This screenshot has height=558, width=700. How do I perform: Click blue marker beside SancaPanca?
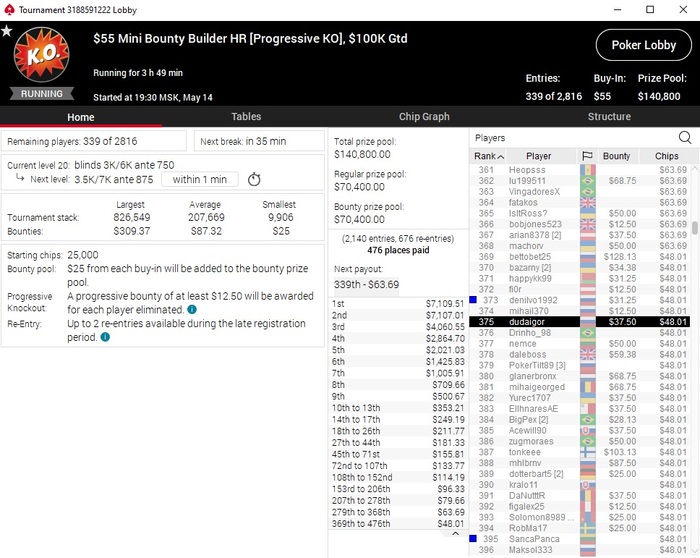point(473,538)
